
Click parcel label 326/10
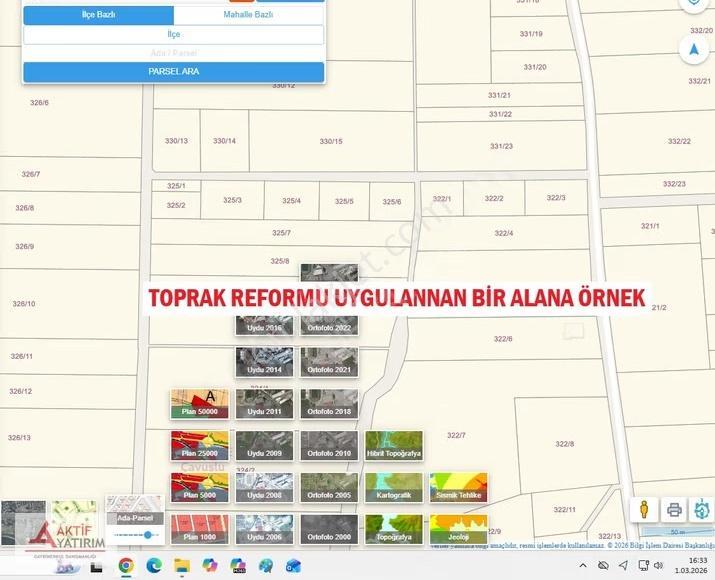[x=24, y=304]
